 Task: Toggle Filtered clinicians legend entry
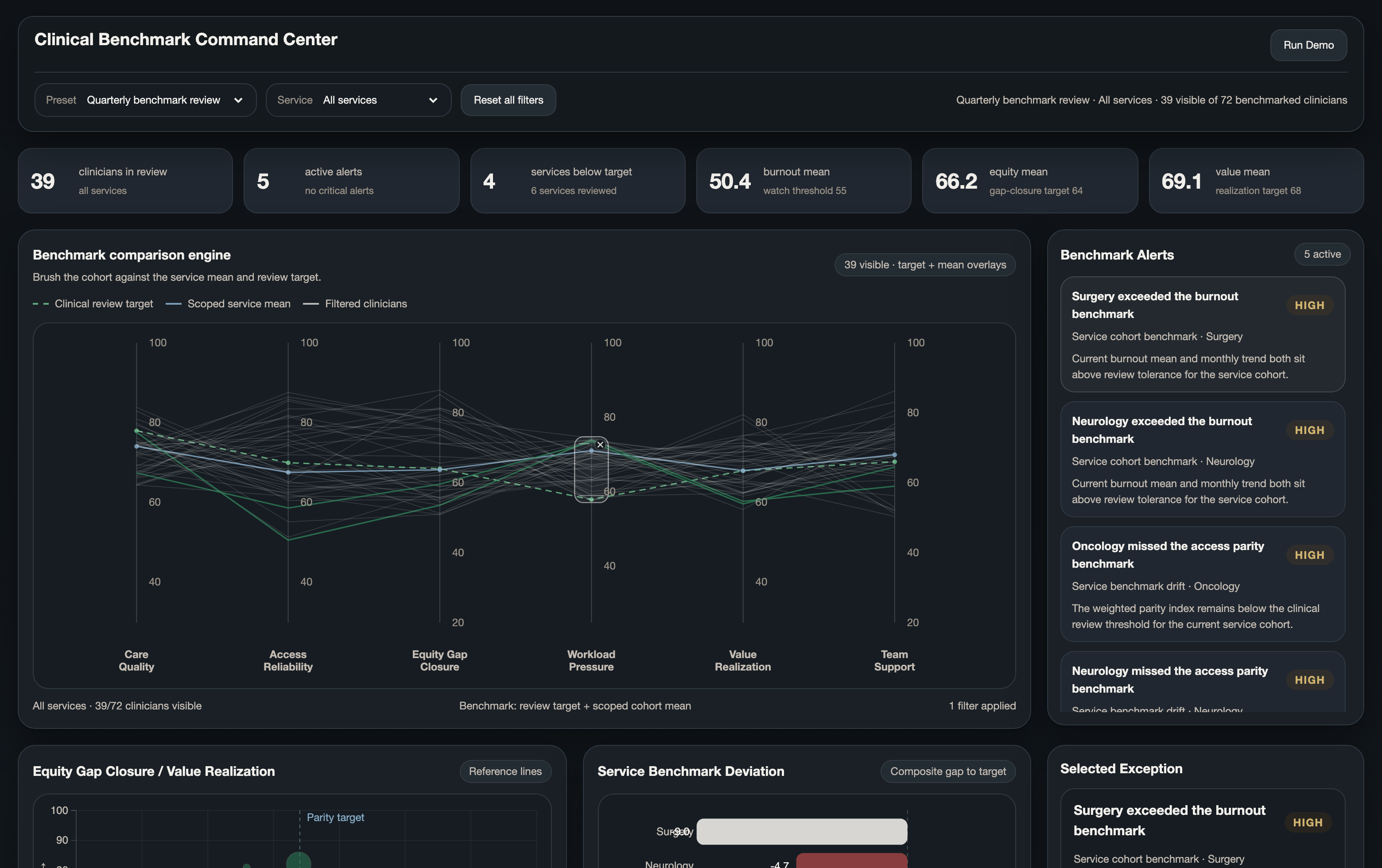pos(355,303)
